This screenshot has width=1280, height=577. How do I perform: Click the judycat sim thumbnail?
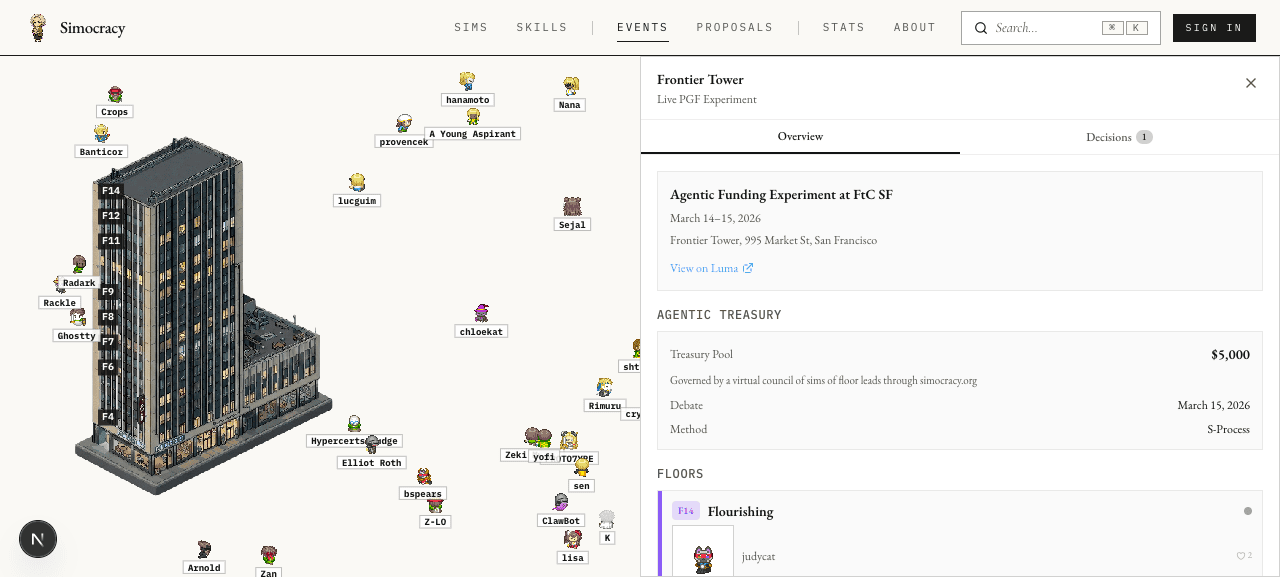click(703, 551)
